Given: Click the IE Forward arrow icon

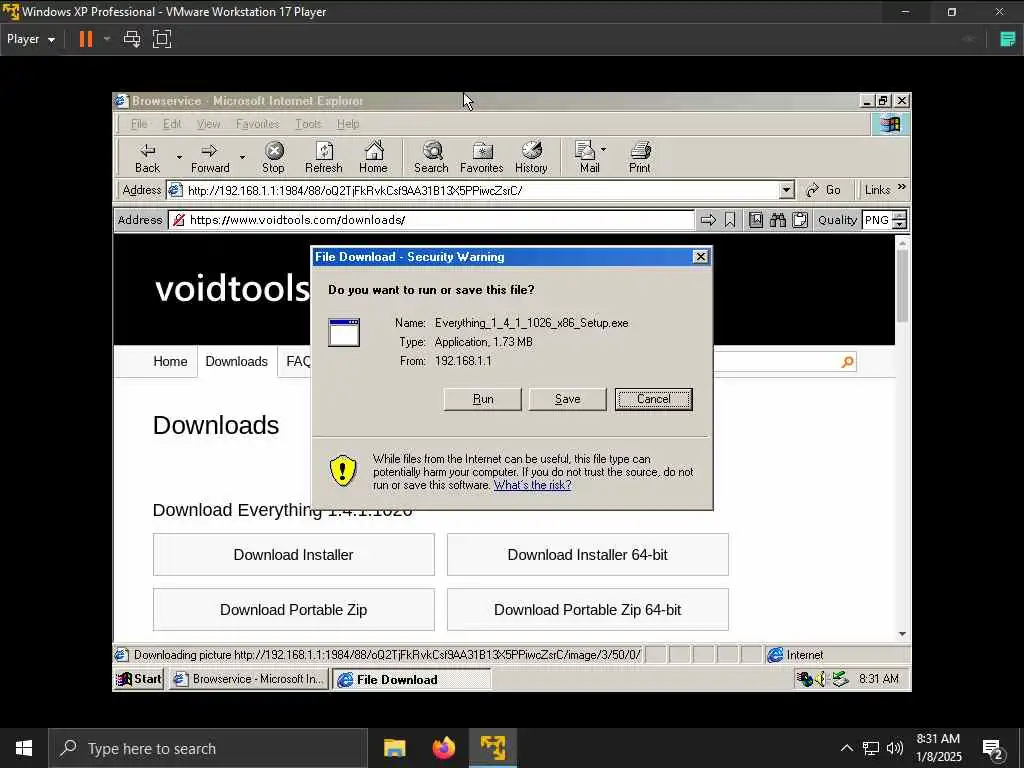Looking at the screenshot, I should (x=209, y=150).
